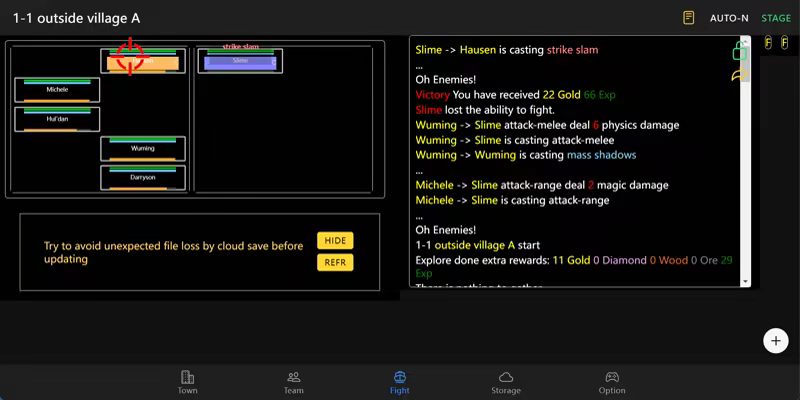The width and height of the screenshot is (800, 400).
Task: Toggle the AUTO-N auto battle mode
Action: 729,18
